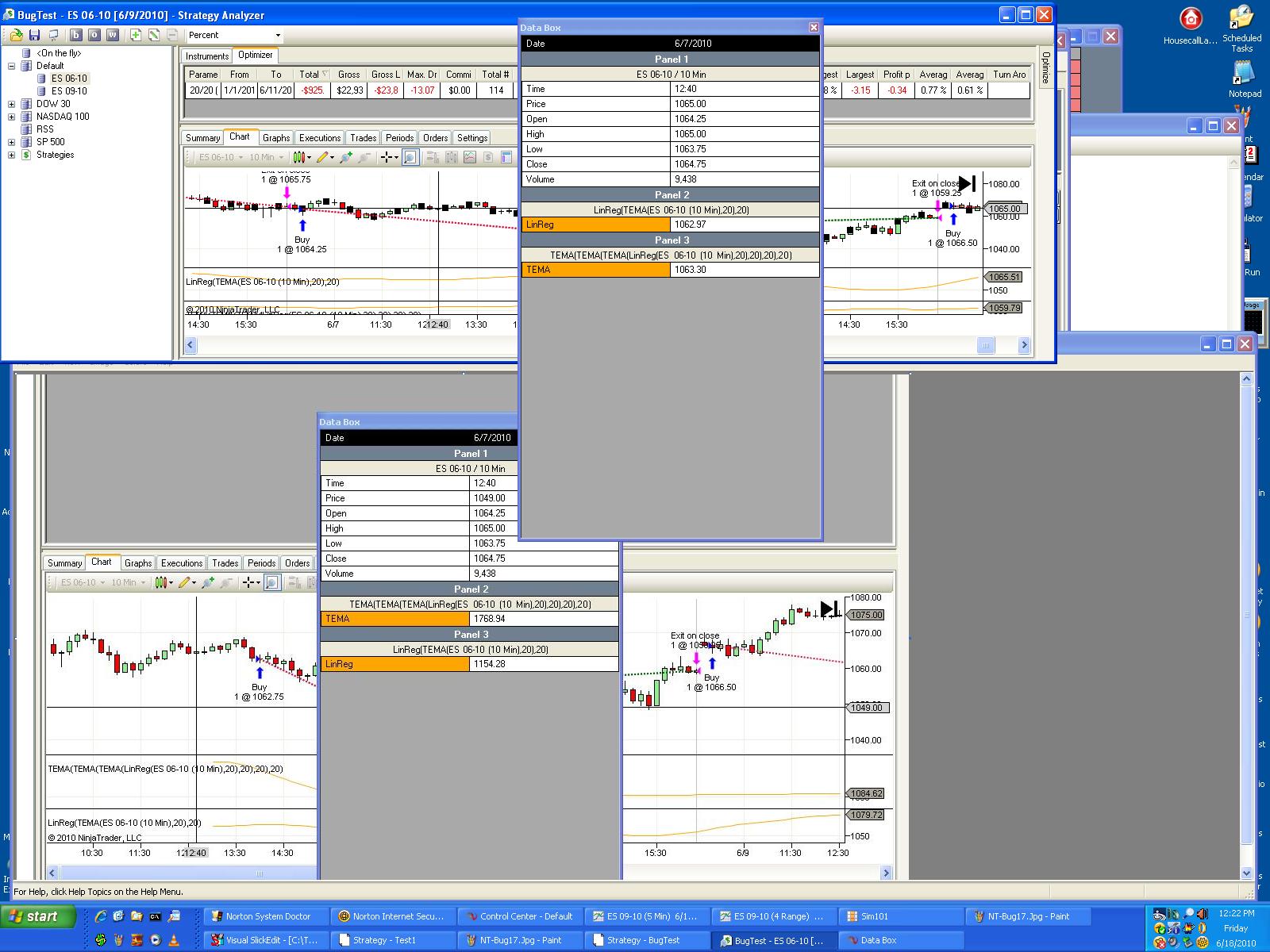Switch to Sim101 taskbar button

click(902, 916)
